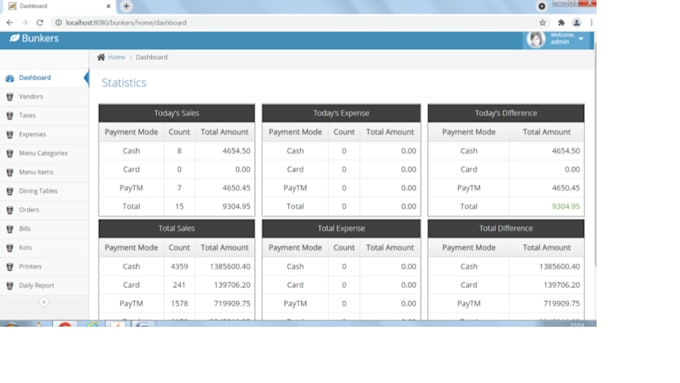Click the icon beside Menu Categories
This screenshot has width=680, height=383.
10,154
